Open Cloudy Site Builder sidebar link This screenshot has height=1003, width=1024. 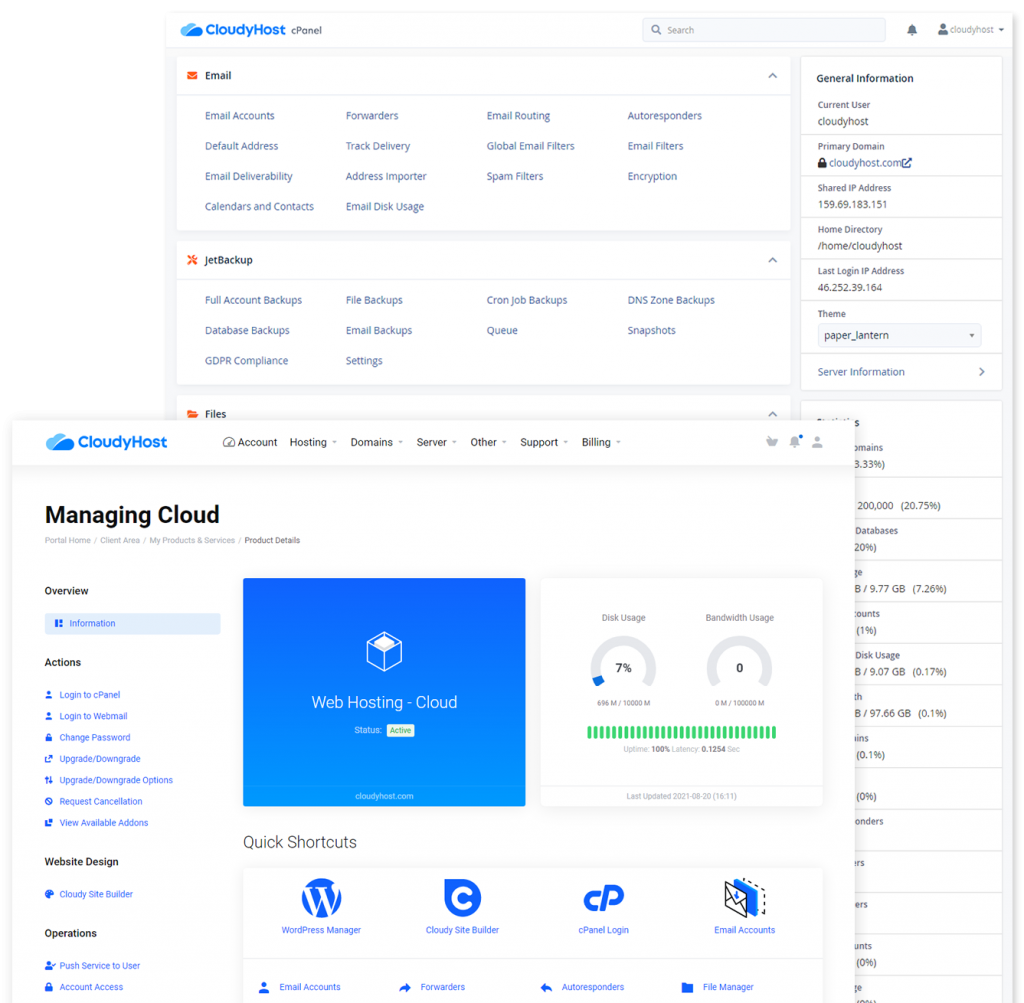(x=96, y=895)
